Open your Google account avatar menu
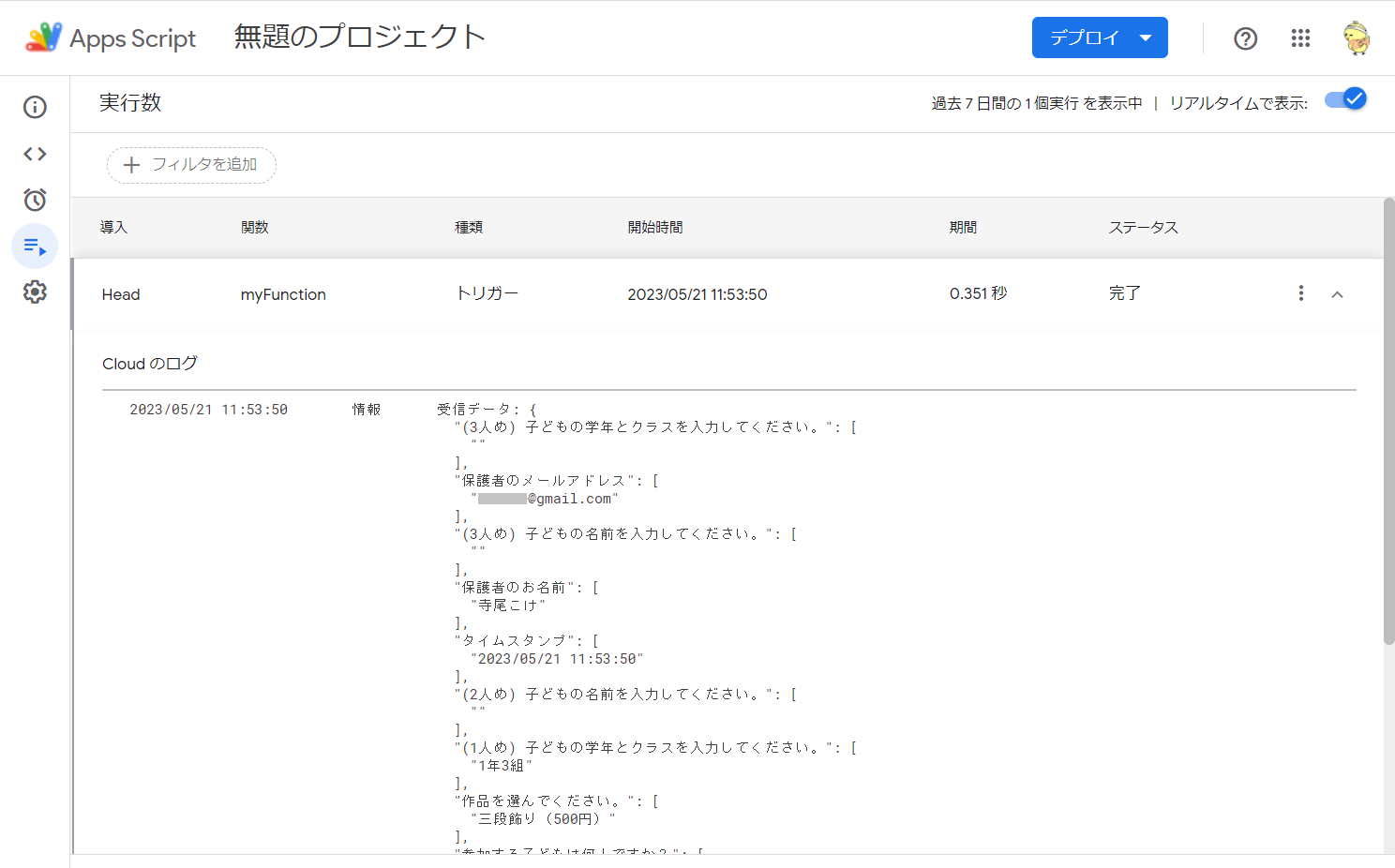 1356,38
